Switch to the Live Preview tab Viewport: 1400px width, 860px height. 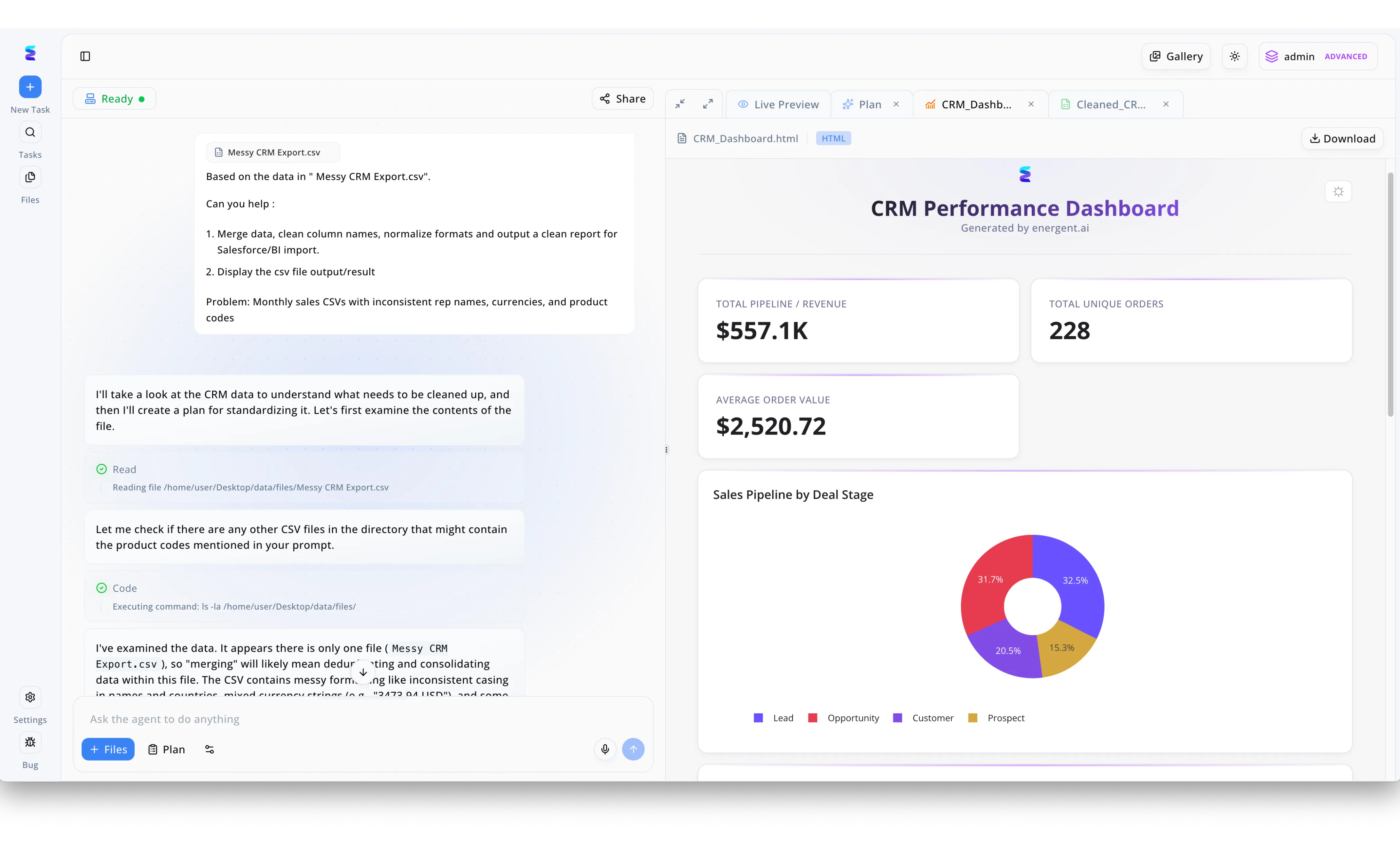click(778, 103)
